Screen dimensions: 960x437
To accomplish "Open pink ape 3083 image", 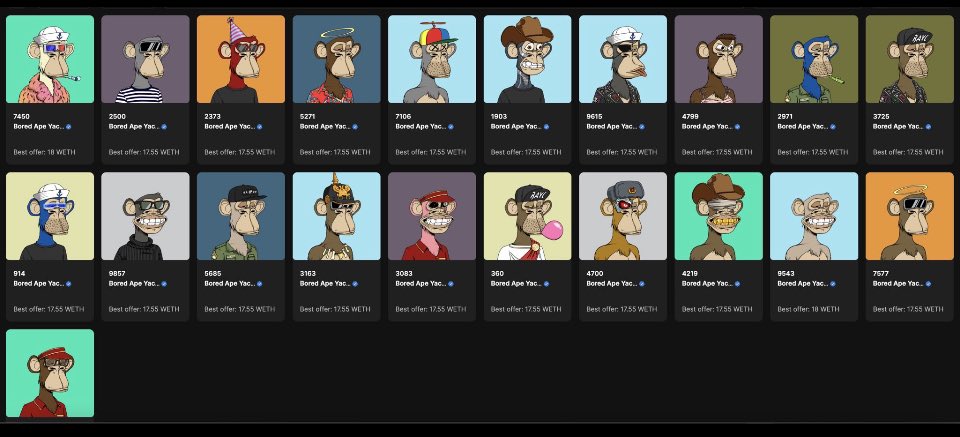I will 432,216.
